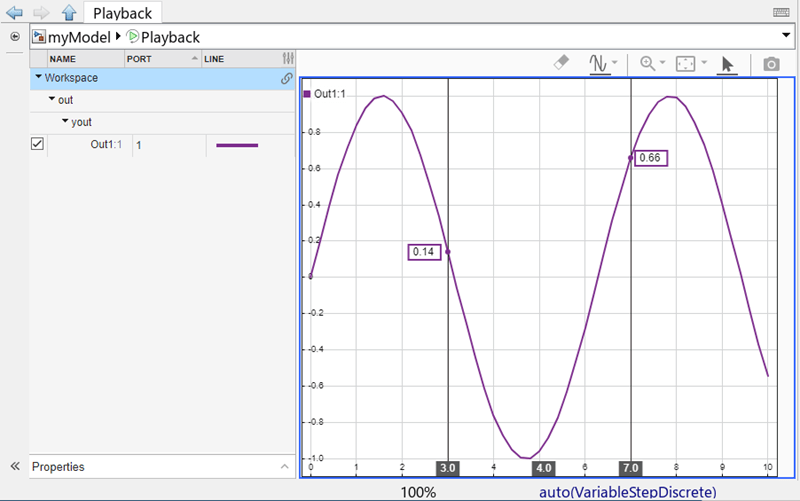Navigate up to parent with up arrow
The height and width of the screenshot is (501, 800).
tap(69, 12)
